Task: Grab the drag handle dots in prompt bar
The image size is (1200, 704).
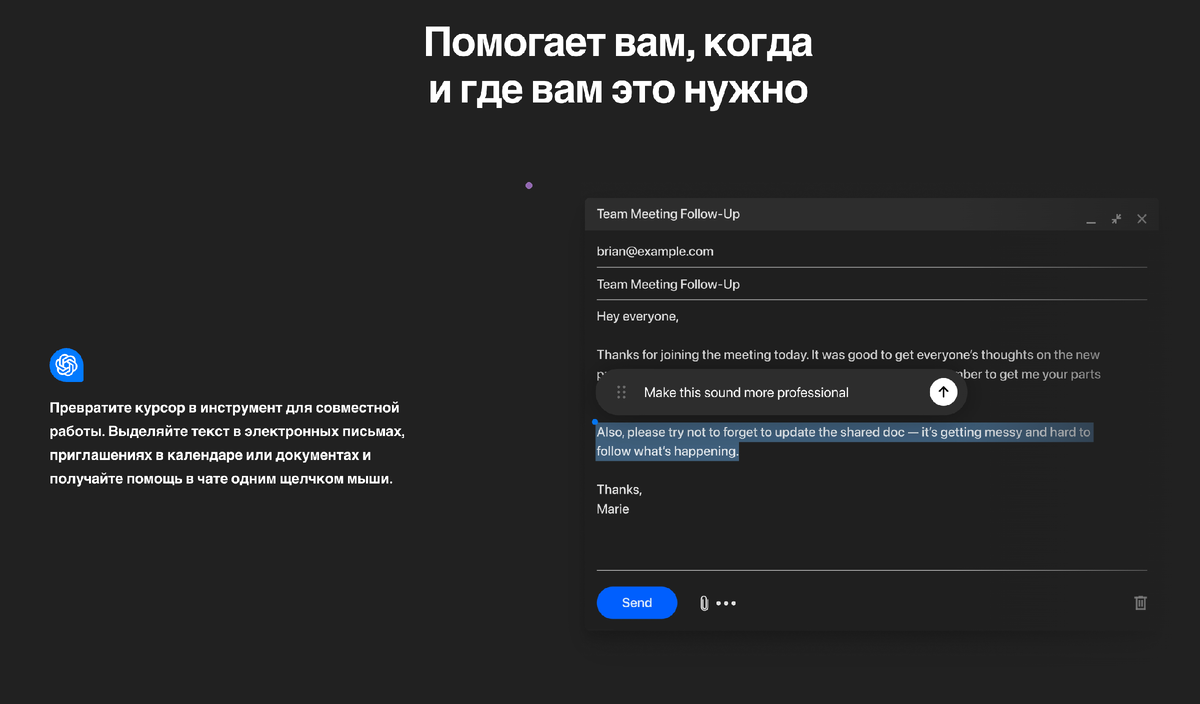Action: [621, 393]
